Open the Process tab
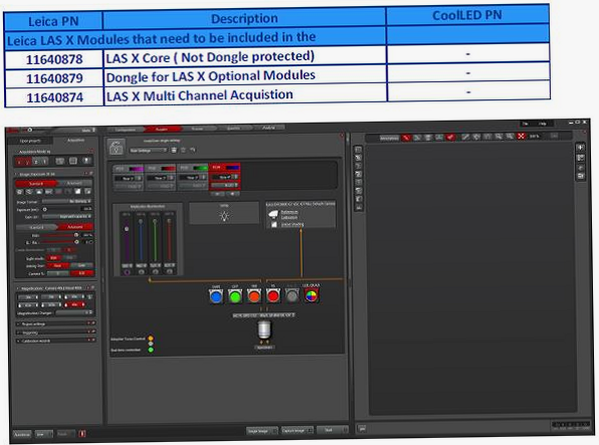This screenshot has height=445, width=599. coord(198,129)
